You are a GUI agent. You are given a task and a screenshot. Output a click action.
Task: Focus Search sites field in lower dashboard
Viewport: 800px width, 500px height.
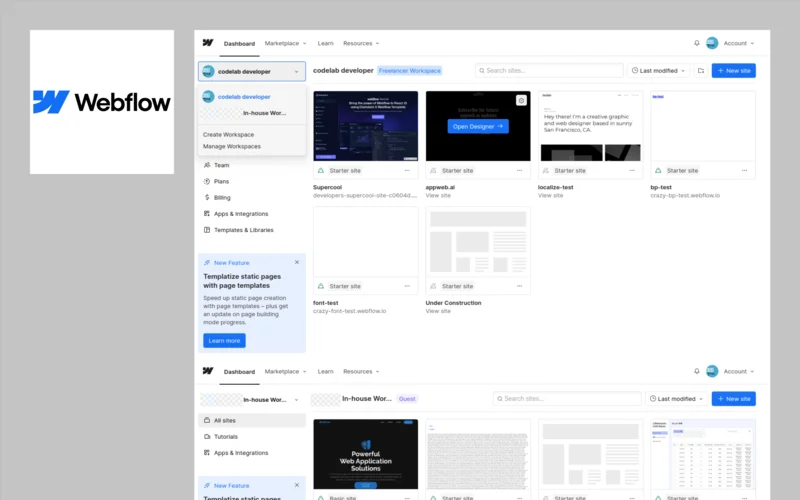click(567, 398)
